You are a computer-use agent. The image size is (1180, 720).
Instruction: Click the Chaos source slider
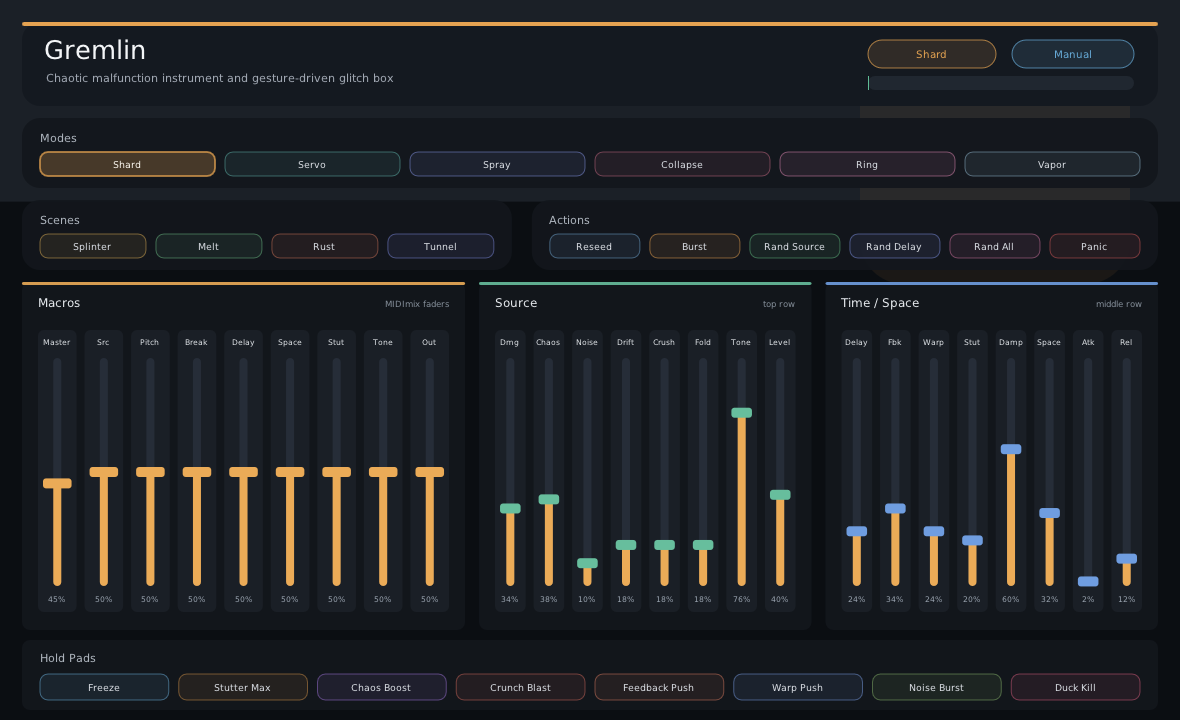[549, 500]
